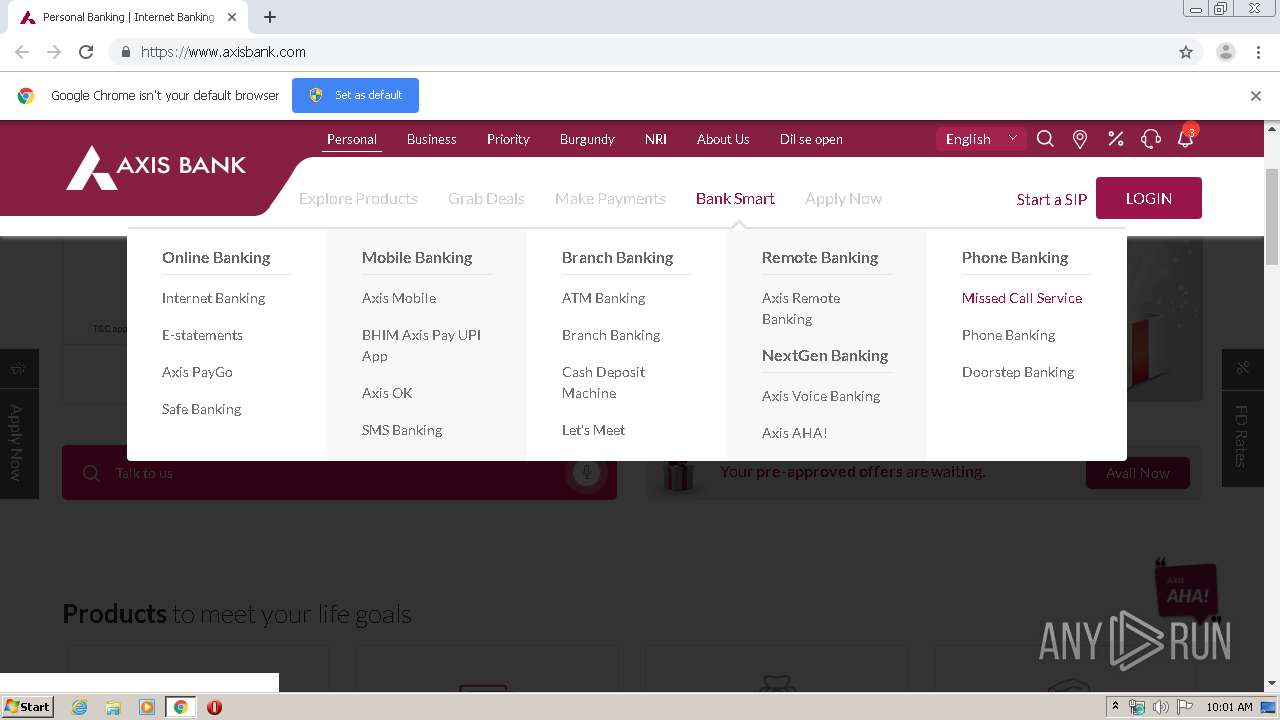Screen dimensions: 1280x720
Task: Click the Start a SIP link
Action: pyautogui.click(x=1051, y=199)
